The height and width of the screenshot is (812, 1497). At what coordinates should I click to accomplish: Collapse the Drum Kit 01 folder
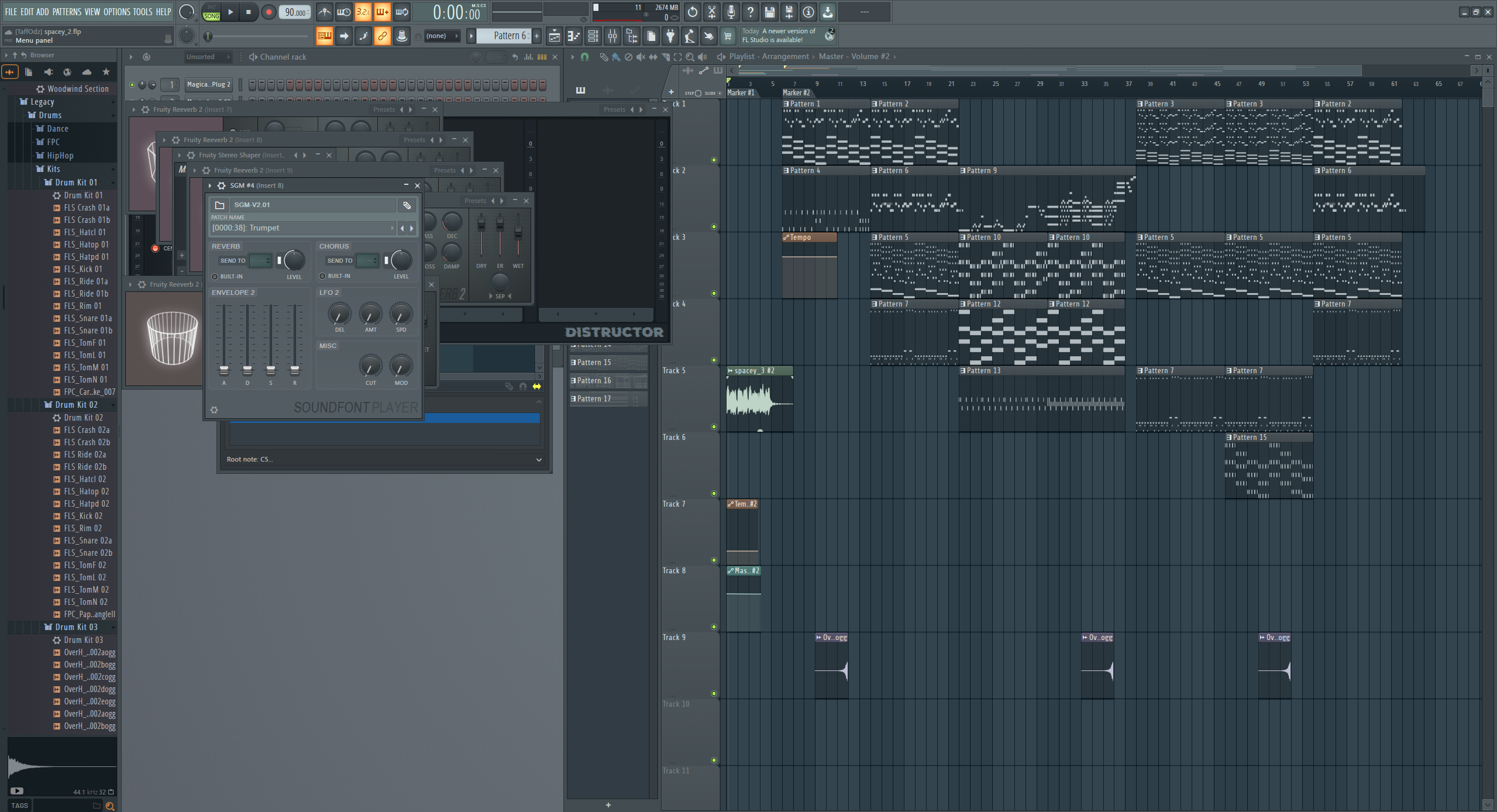pyautogui.click(x=76, y=183)
